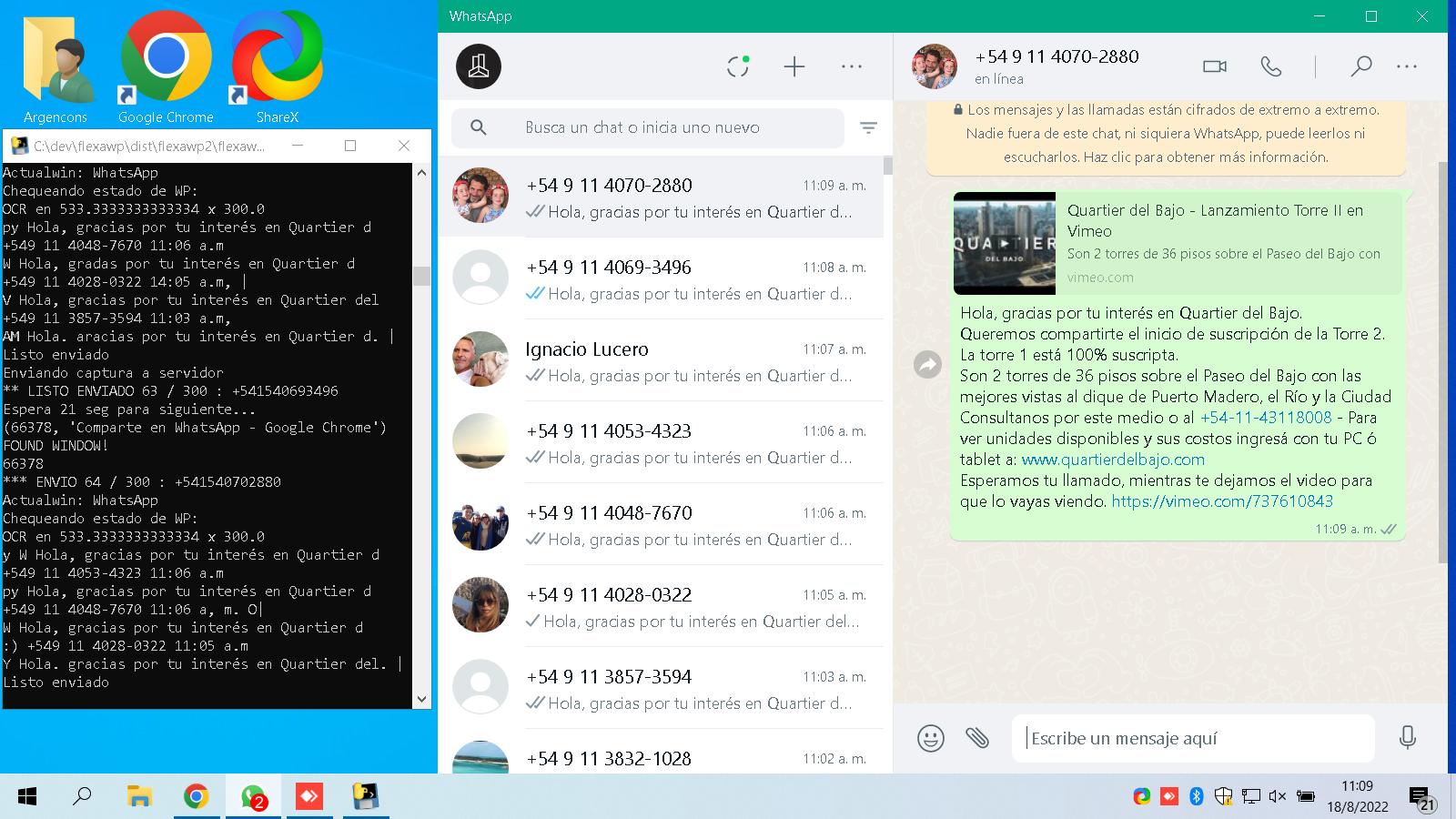Click the ShareX tray icon
The height and width of the screenshot is (819, 1456).
coord(1141,797)
